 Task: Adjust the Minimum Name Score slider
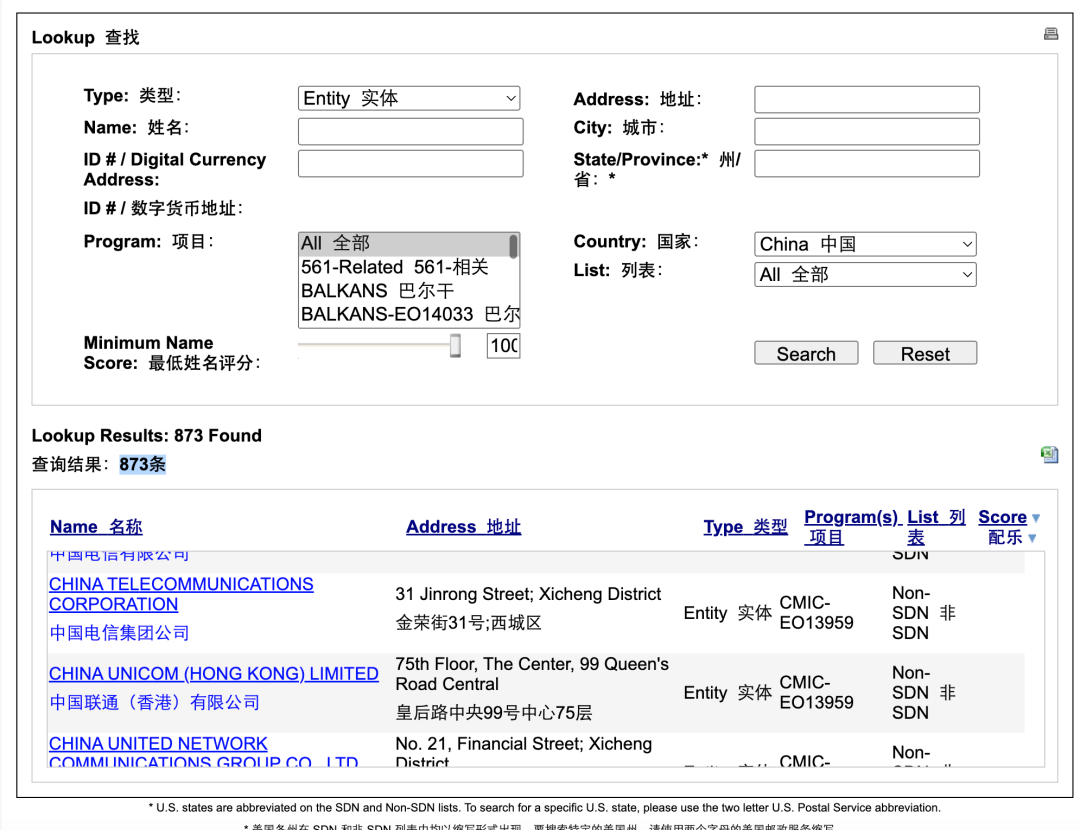pos(456,345)
